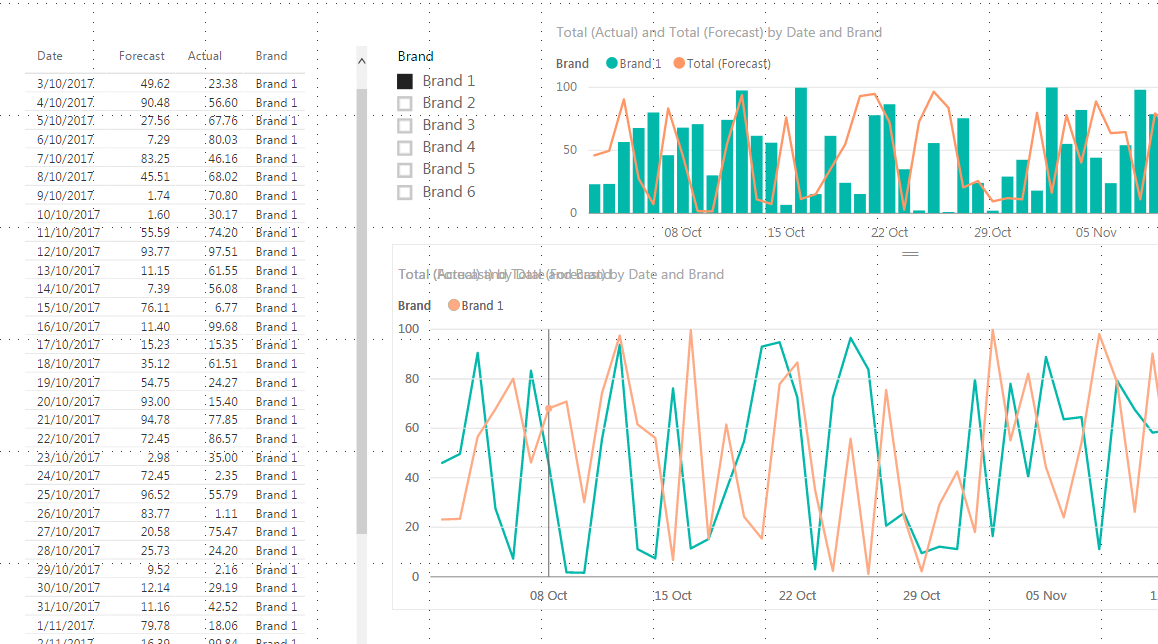Viewport: 1158px width, 644px height.
Task: Select the 1/11/2017 date cell
Action: (65, 626)
